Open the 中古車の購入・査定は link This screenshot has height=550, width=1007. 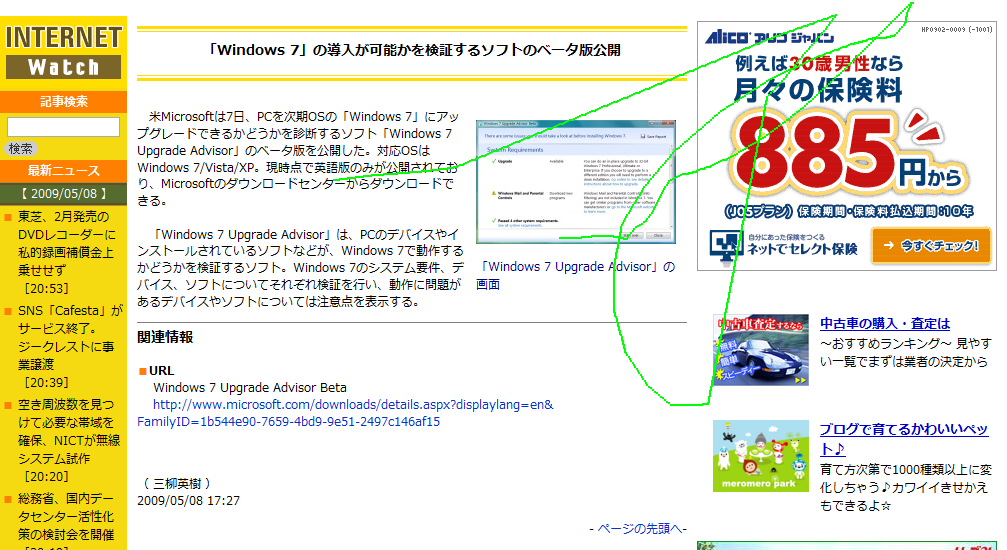[885, 323]
